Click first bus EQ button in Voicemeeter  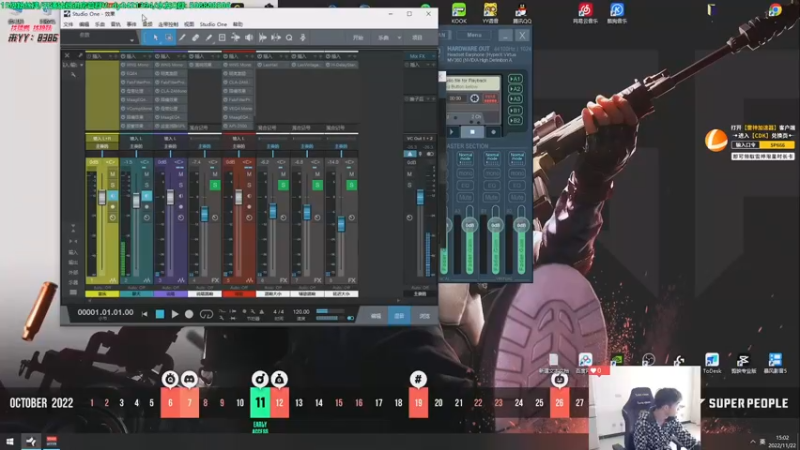click(465, 185)
